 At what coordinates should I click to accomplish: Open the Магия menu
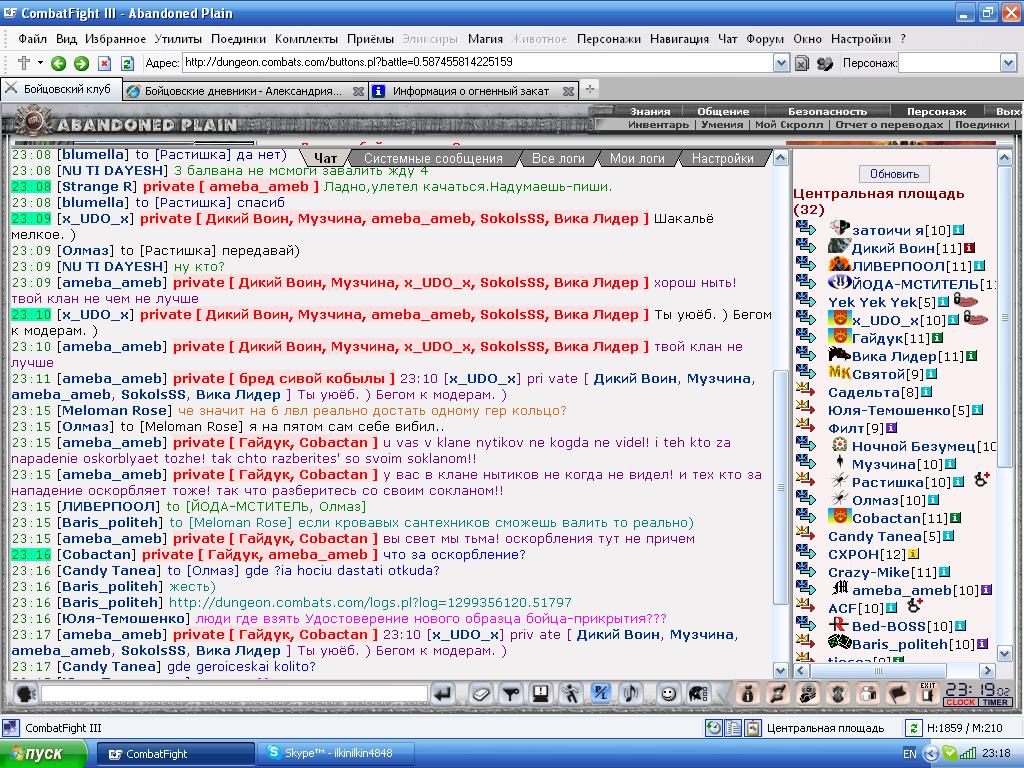485,39
